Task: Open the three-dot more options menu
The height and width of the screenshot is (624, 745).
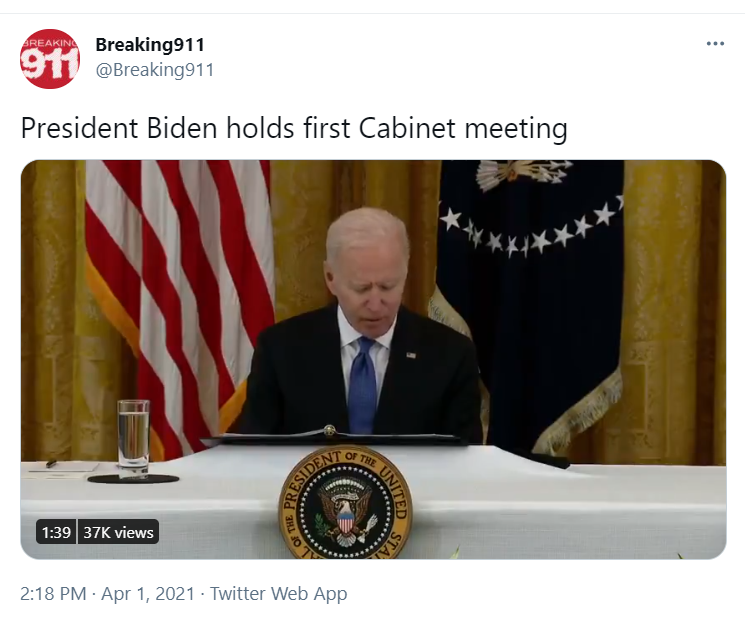Action: click(715, 44)
